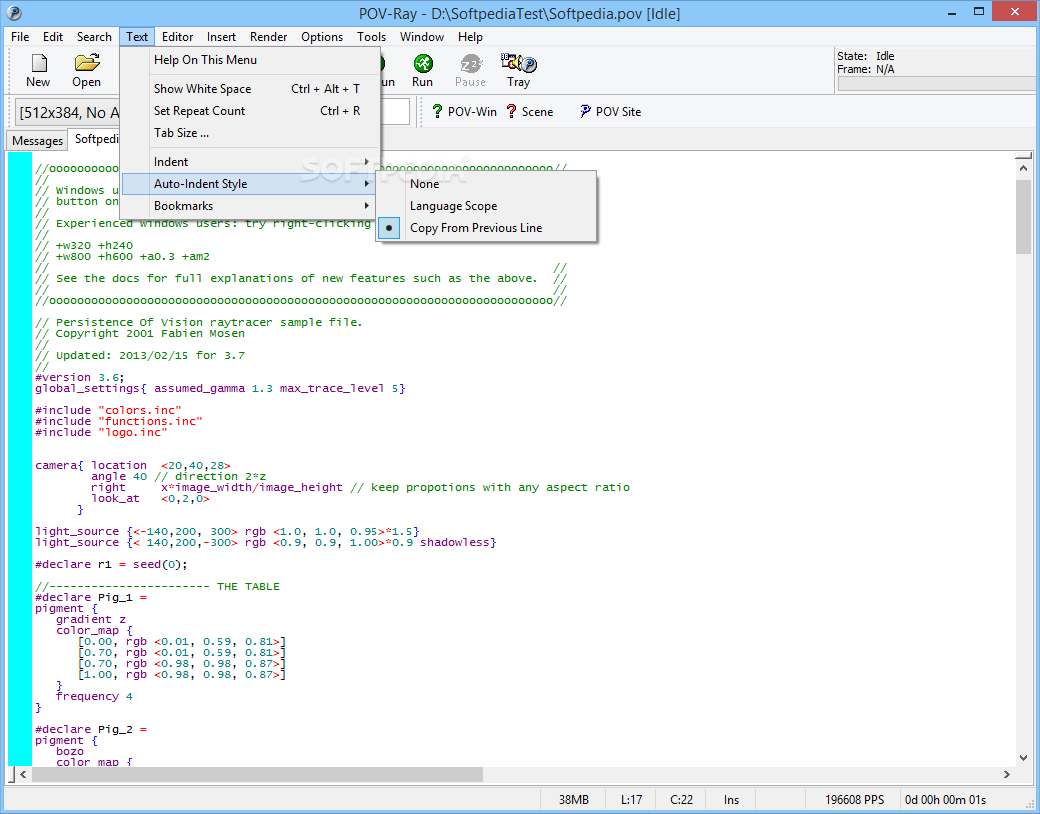Toggle Show White Space
The image size is (1040, 814).
[x=250, y=89]
